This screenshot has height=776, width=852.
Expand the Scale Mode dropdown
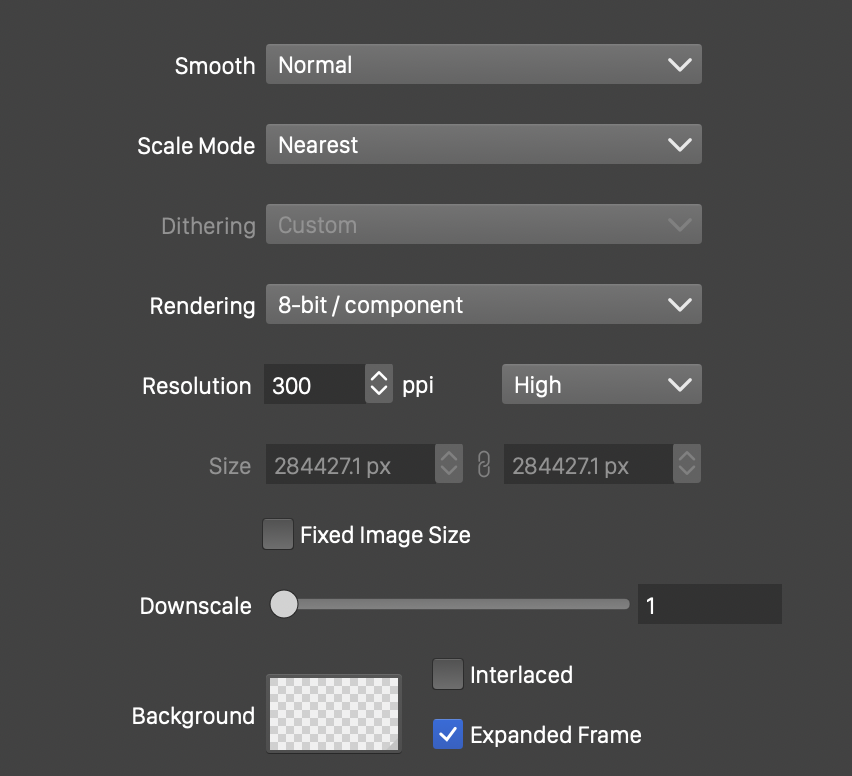click(x=482, y=145)
